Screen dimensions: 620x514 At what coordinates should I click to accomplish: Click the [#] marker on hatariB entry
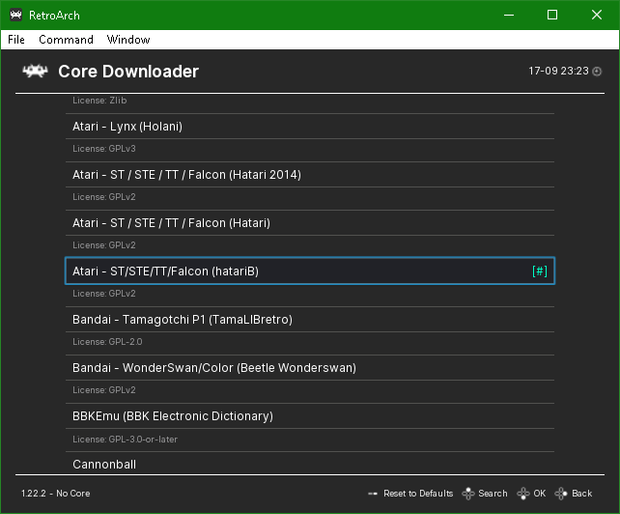540,271
